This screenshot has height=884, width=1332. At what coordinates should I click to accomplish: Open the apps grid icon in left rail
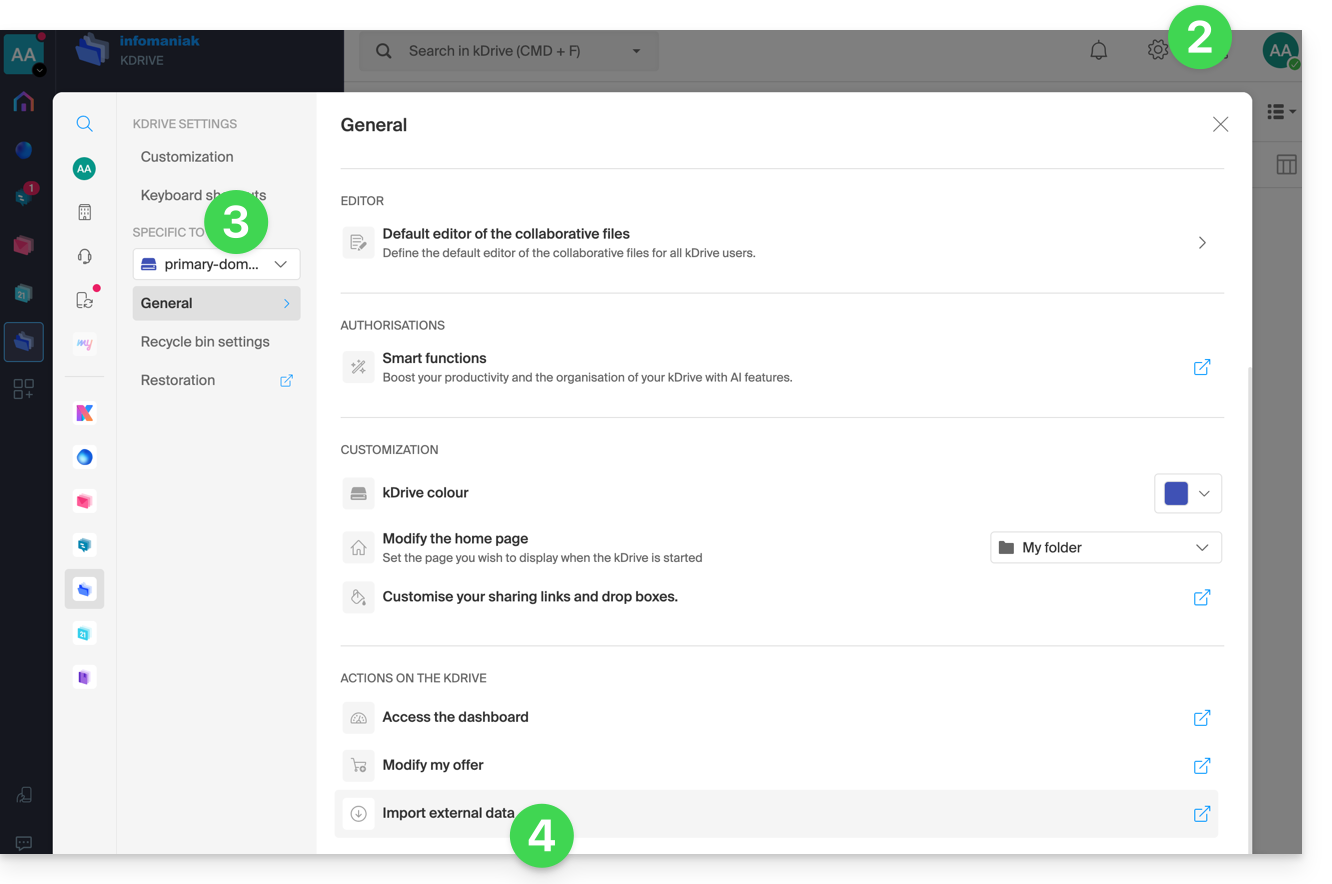24,389
